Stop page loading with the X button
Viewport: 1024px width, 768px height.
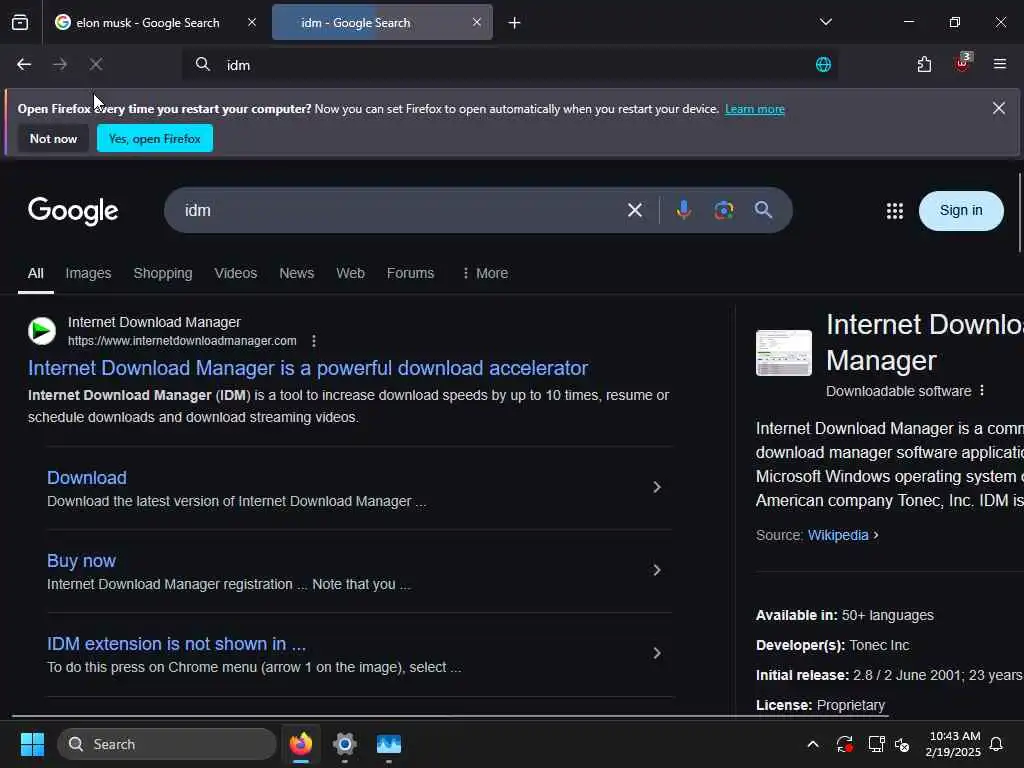(96, 64)
